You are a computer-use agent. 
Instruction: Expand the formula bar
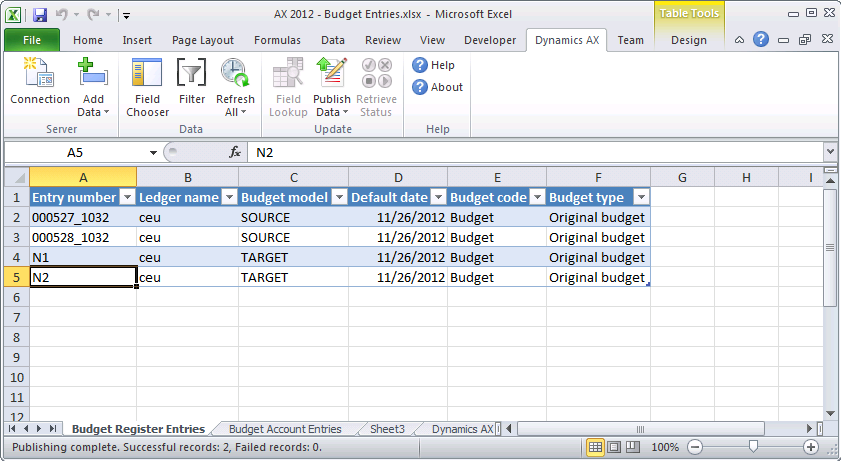830,152
